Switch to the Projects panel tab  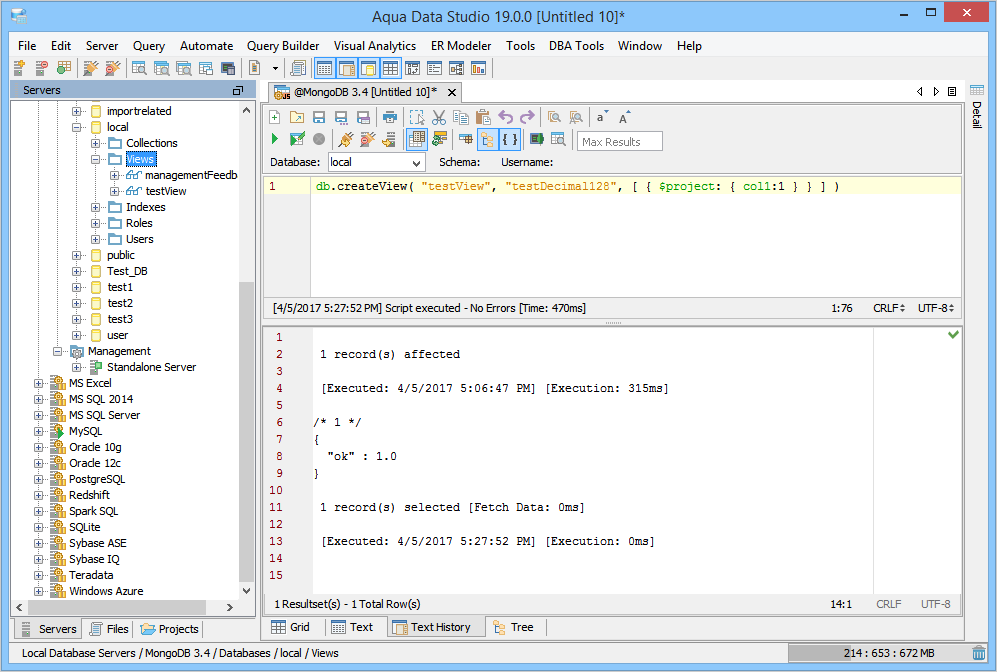(x=170, y=629)
